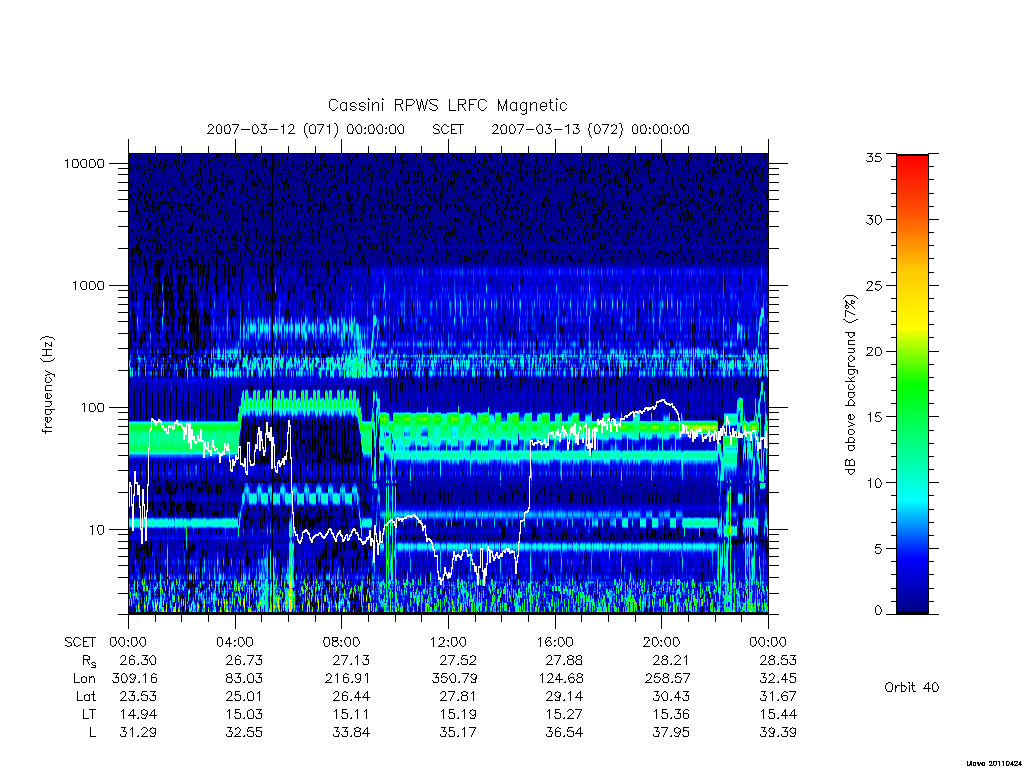Viewport: 1024px width, 768px height.
Task: Click the longitude value "350.79"
Action: click(x=455, y=679)
